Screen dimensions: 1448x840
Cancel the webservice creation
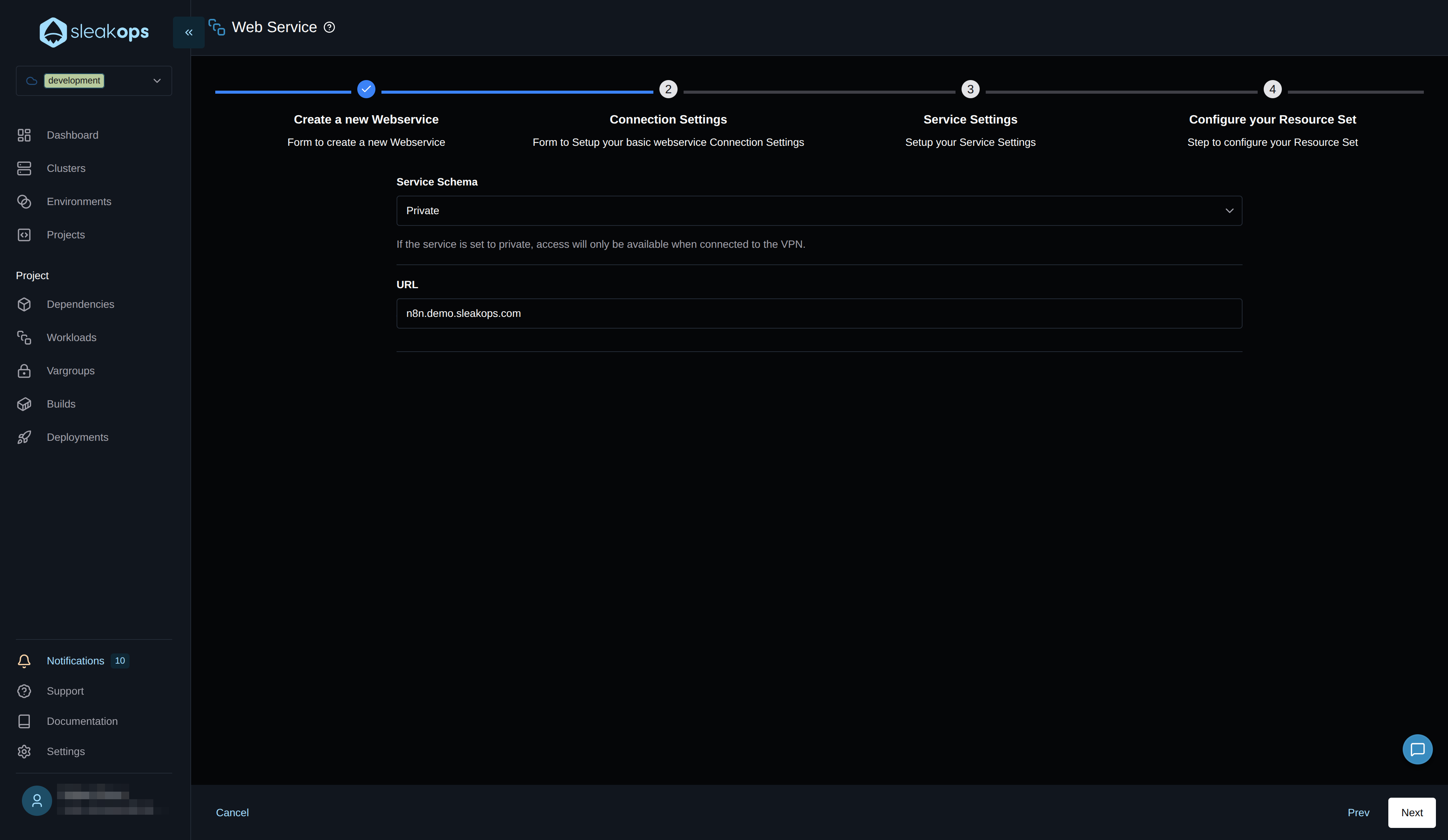coord(232,812)
